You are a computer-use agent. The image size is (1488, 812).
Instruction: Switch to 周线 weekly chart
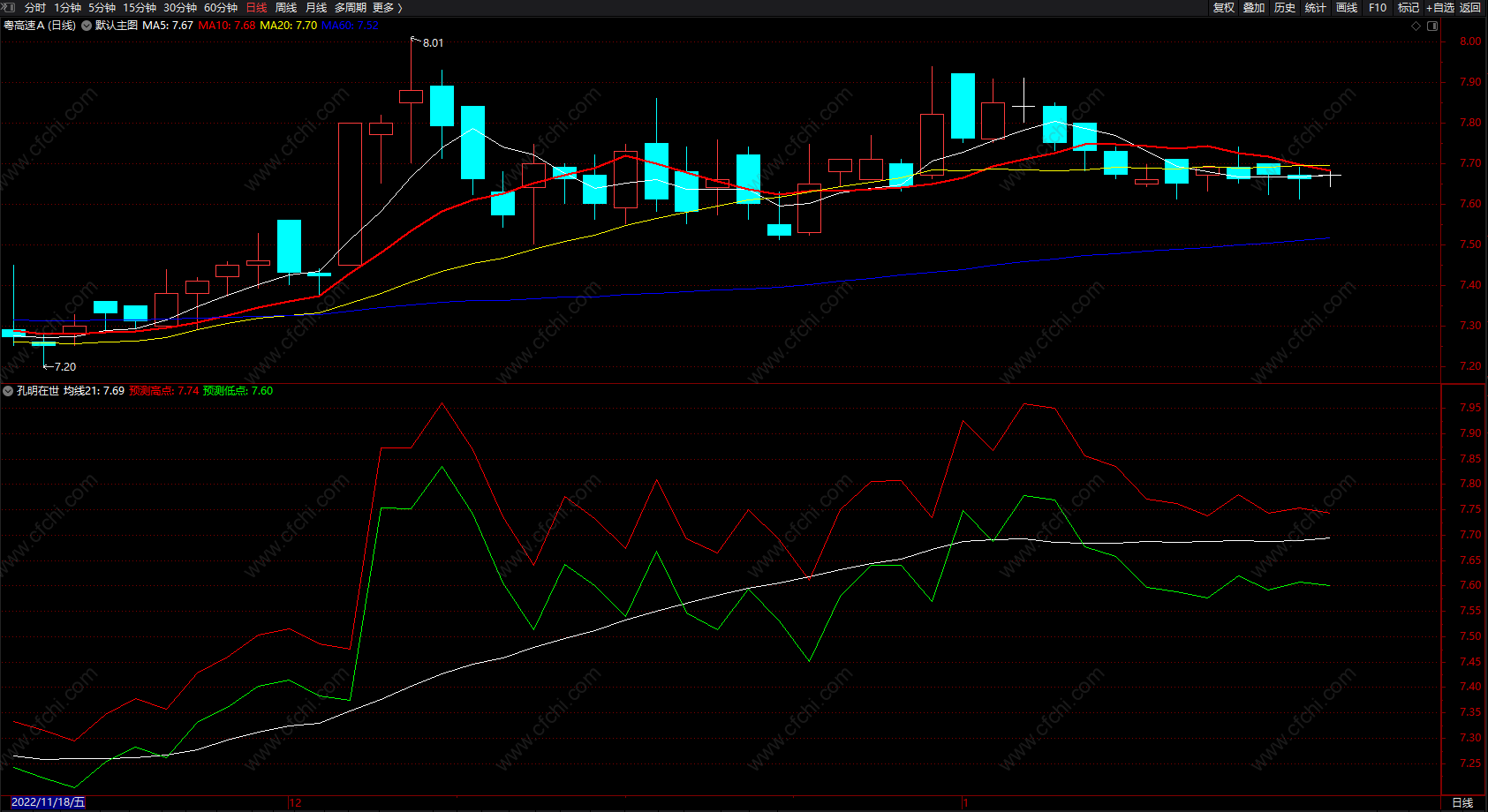[x=286, y=8]
